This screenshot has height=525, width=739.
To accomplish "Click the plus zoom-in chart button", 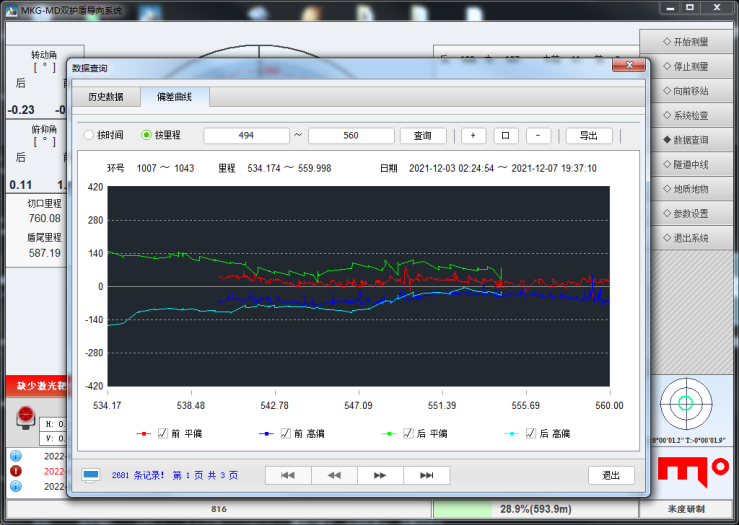I will (x=473, y=136).
